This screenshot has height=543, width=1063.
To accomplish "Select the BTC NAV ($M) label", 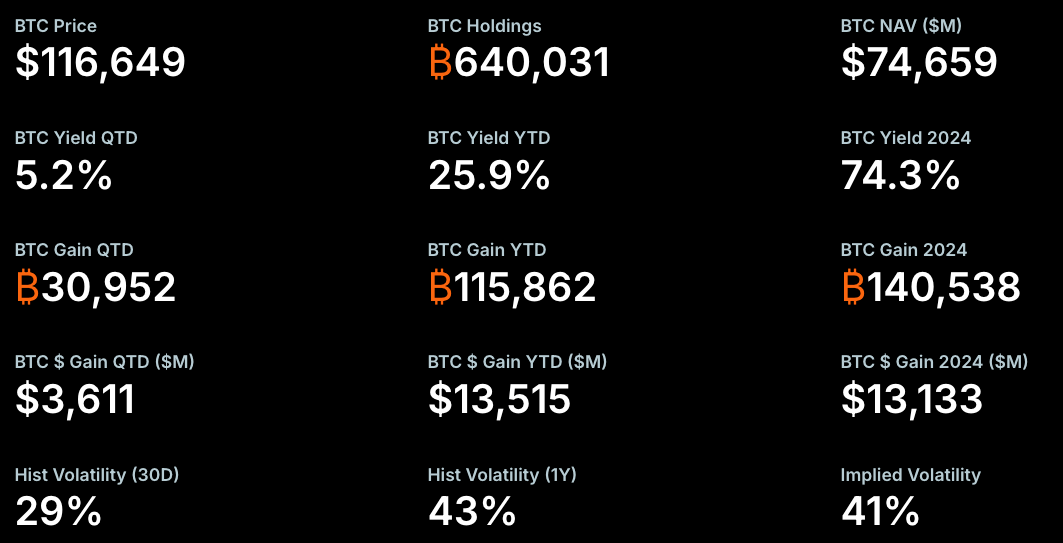I will point(901,26).
